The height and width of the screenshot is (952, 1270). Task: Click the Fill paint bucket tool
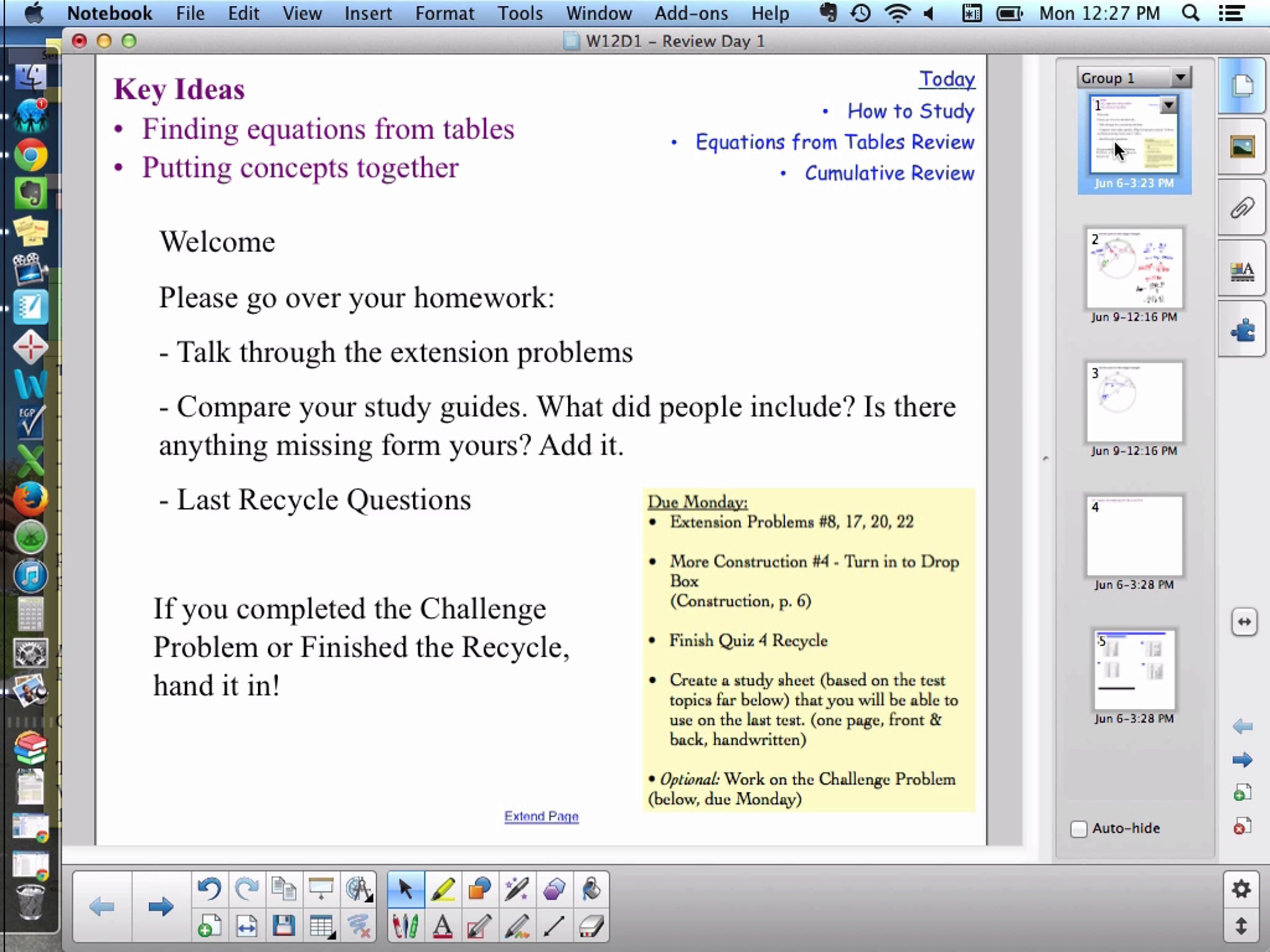pyautogui.click(x=591, y=889)
